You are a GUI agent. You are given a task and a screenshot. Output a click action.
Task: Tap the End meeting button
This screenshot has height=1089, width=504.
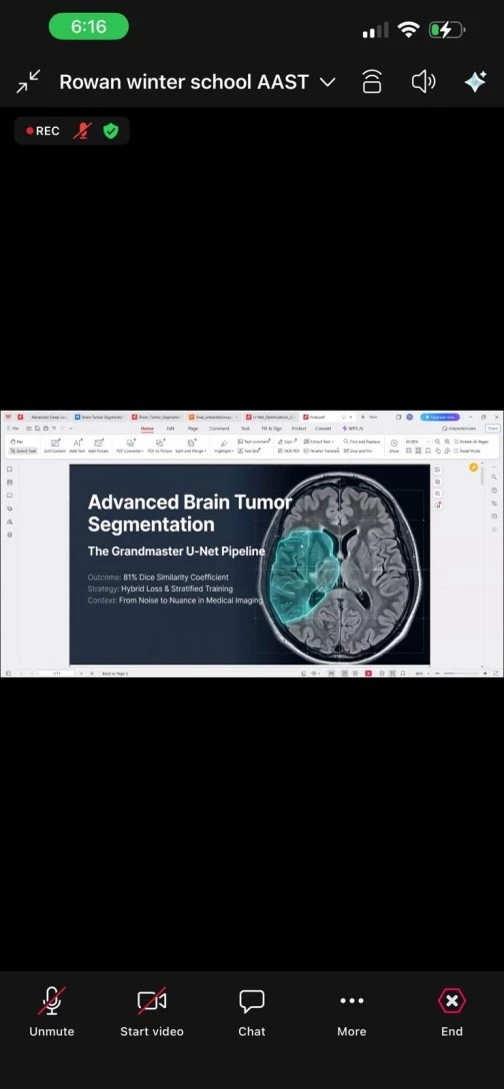451,1001
